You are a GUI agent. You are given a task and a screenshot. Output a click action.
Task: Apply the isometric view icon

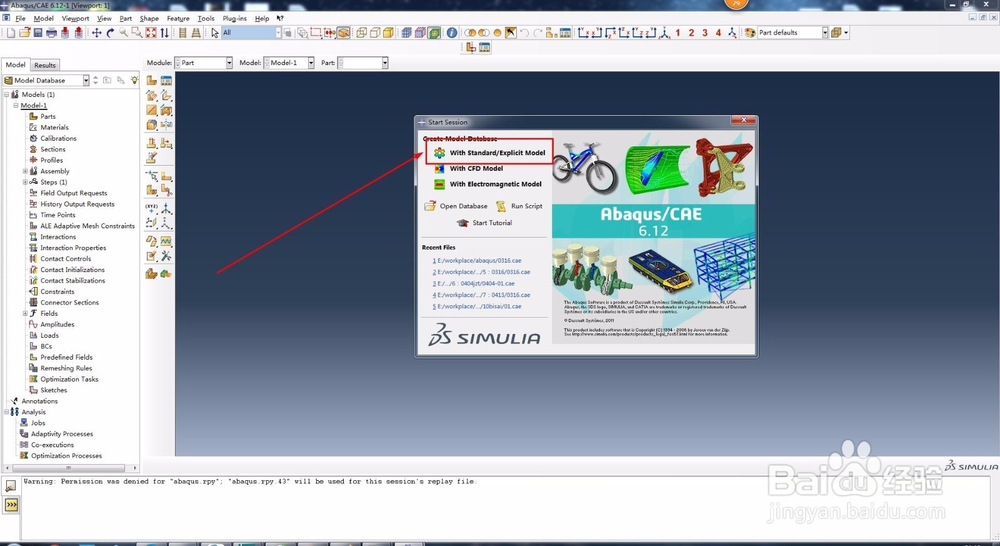pyautogui.click(x=664, y=33)
